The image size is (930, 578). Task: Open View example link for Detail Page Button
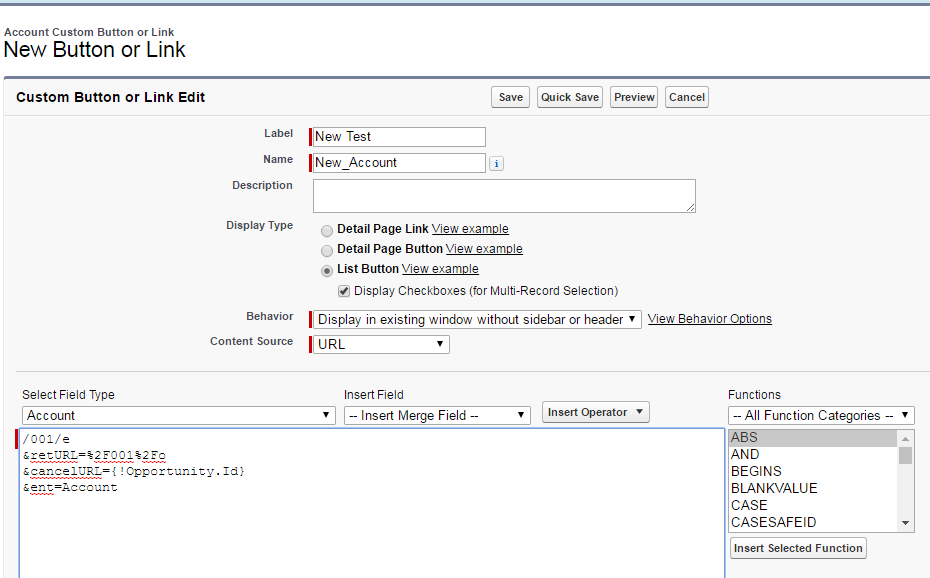tap(484, 249)
